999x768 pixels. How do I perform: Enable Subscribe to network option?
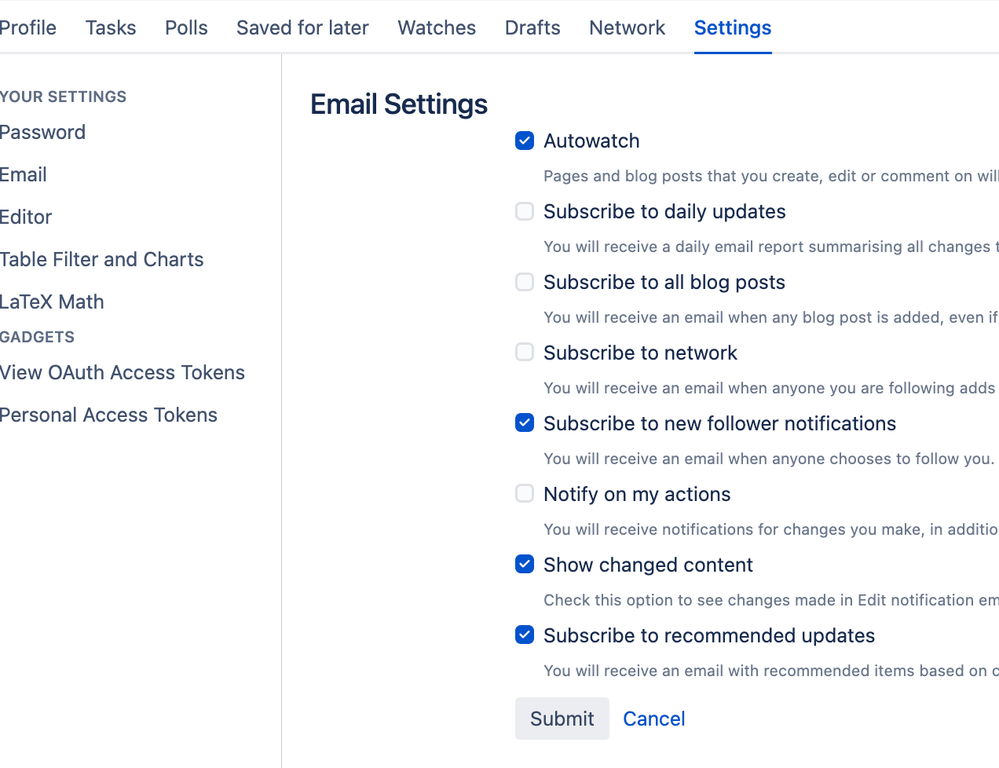(524, 353)
